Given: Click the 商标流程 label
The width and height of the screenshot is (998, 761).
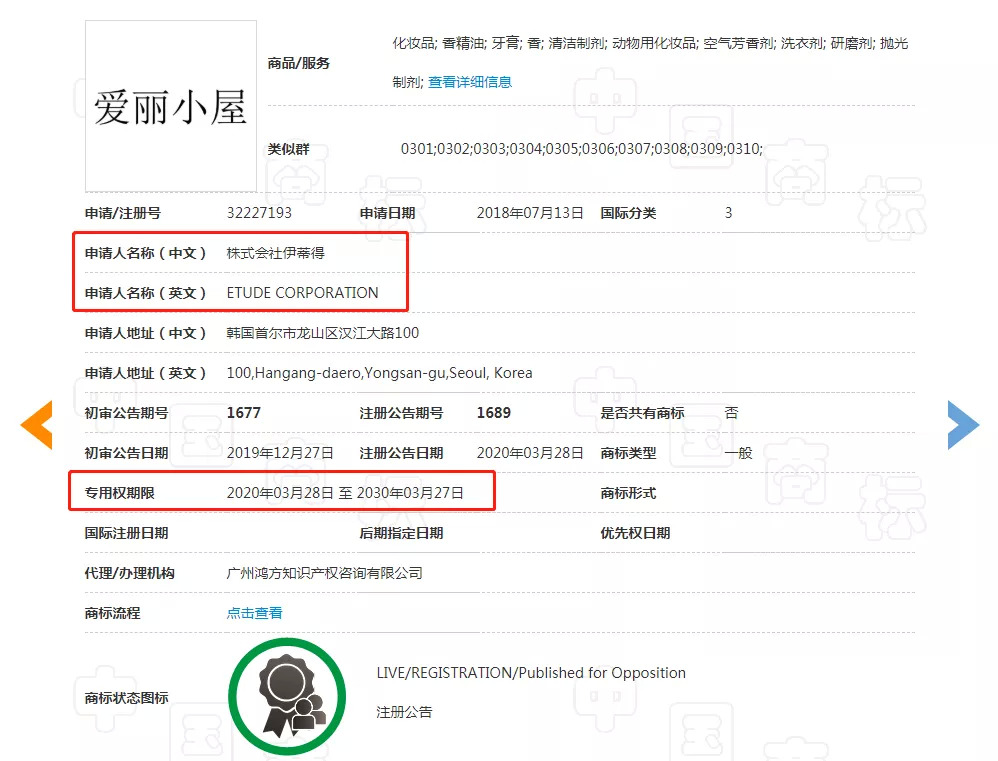Looking at the screenshot, I should [113, 613].
